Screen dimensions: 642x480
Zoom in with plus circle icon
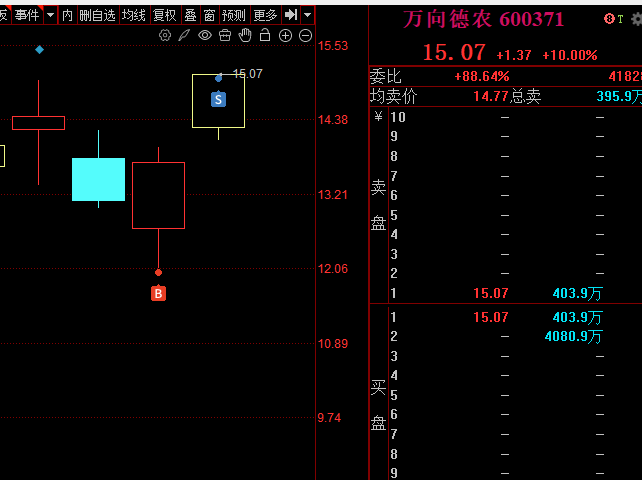point(285,36)
